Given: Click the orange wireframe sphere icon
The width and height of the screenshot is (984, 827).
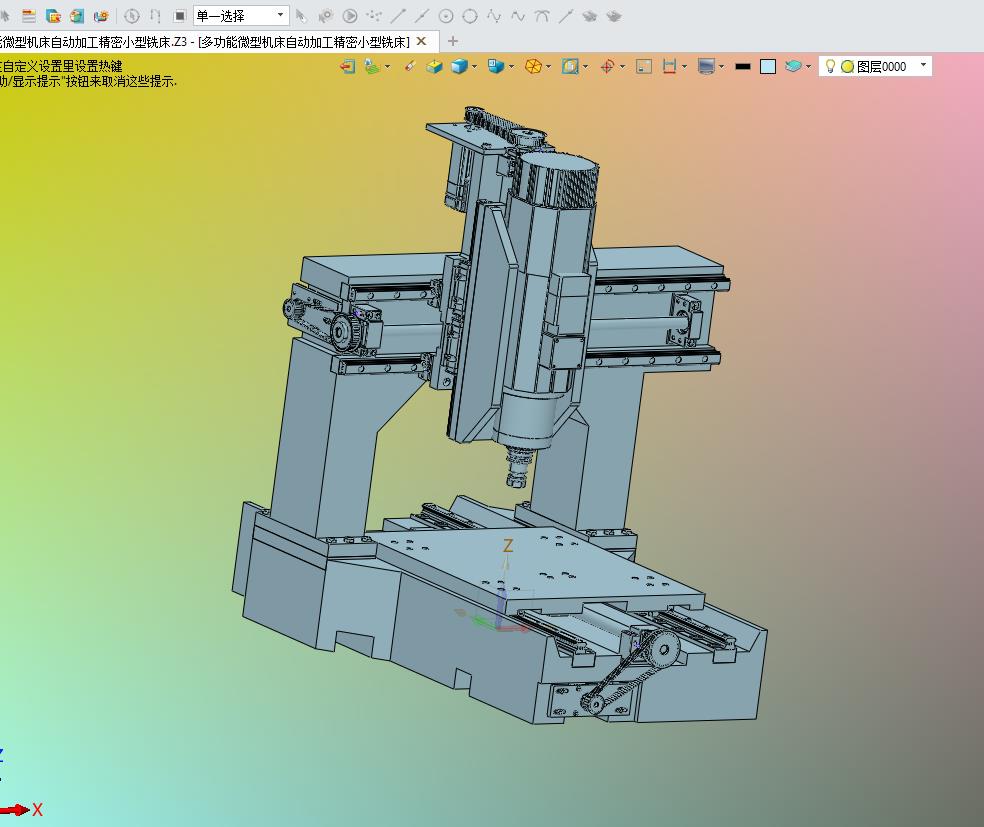Looking at the screenshot, I should click(535, 66).
